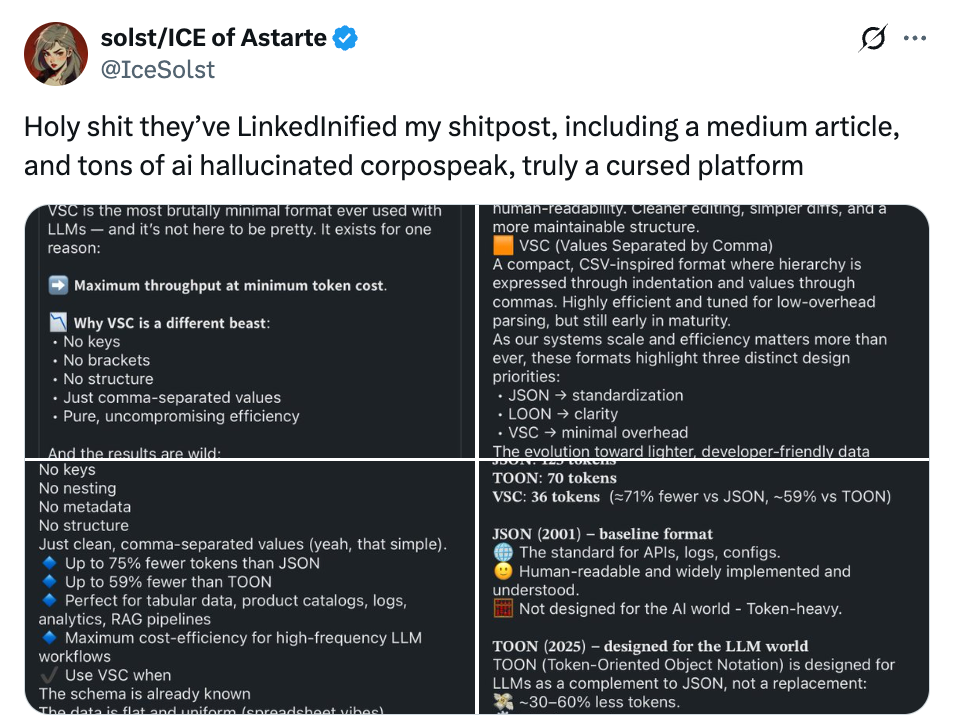Click the display name solst/ICE of Astarte
Screen dimensions: 954x722
(x=214, y=39)
